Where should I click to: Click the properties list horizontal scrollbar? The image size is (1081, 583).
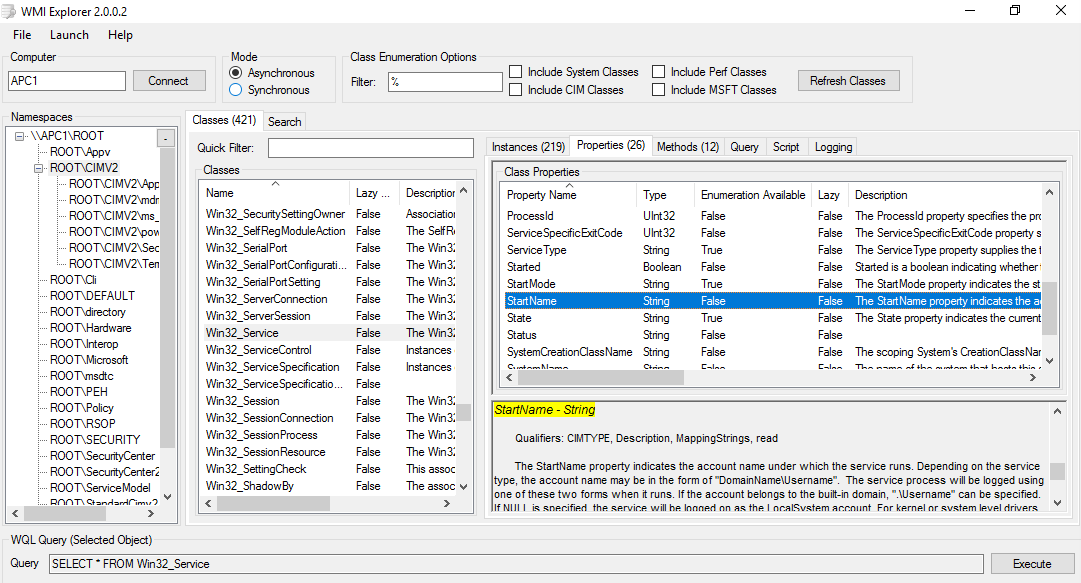(600, 377)
